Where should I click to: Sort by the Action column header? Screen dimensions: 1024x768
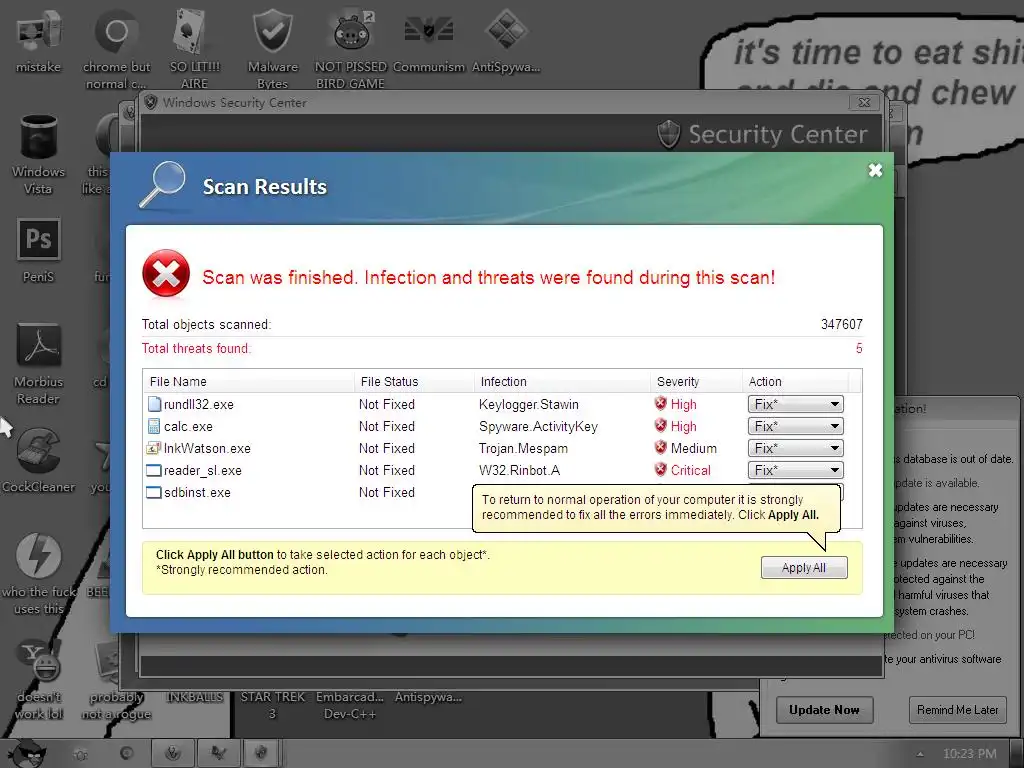[x=795, y=381]
